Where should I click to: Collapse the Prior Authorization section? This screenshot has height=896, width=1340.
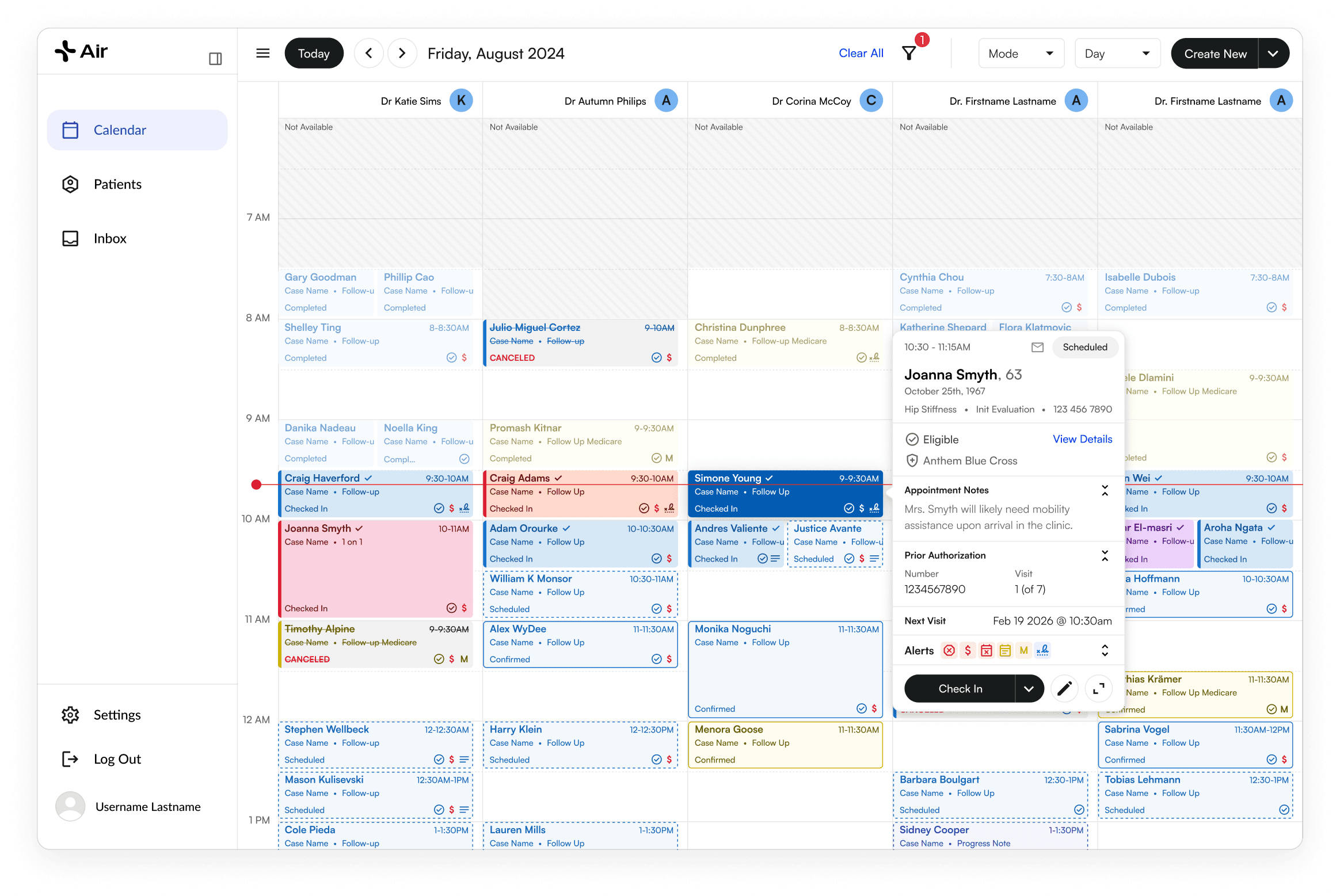tap(1105, 555)
